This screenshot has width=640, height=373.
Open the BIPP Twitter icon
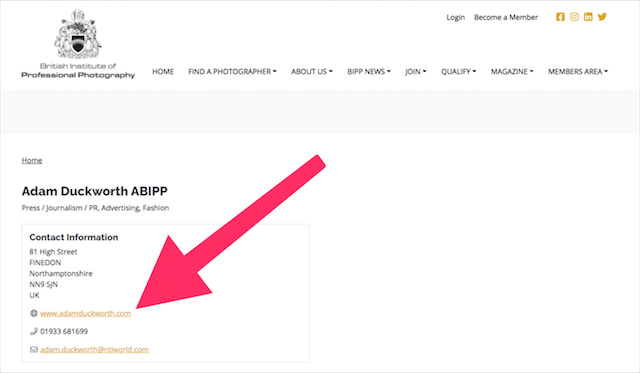point(602,17)
